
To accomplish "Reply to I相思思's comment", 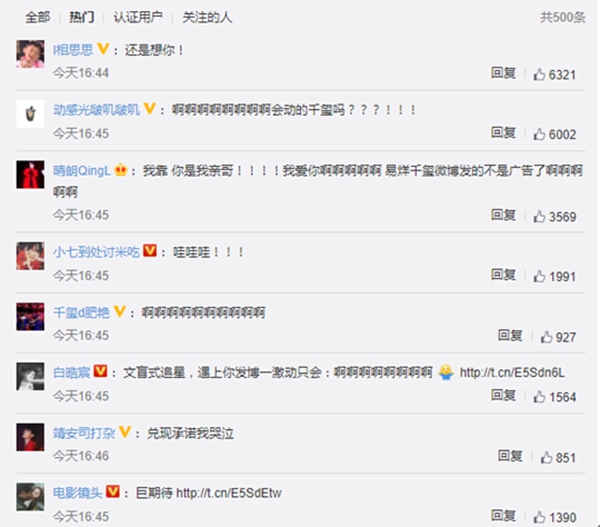I will coord(503,73).
